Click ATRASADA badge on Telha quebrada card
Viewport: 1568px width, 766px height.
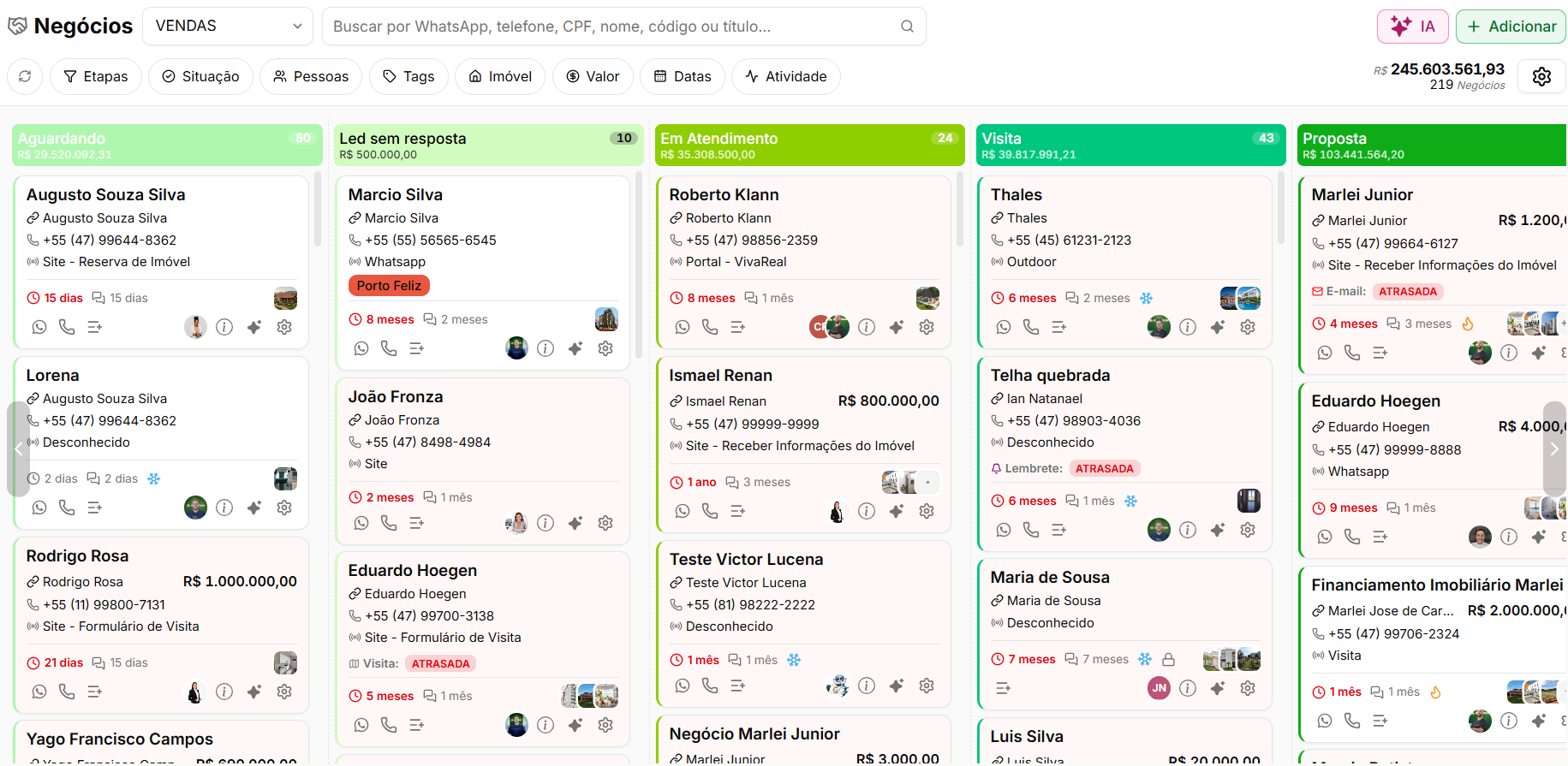(x=1104, y=469)
